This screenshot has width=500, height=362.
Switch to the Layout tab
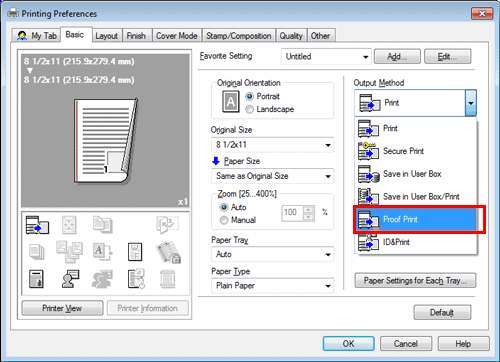click(107, 36)
